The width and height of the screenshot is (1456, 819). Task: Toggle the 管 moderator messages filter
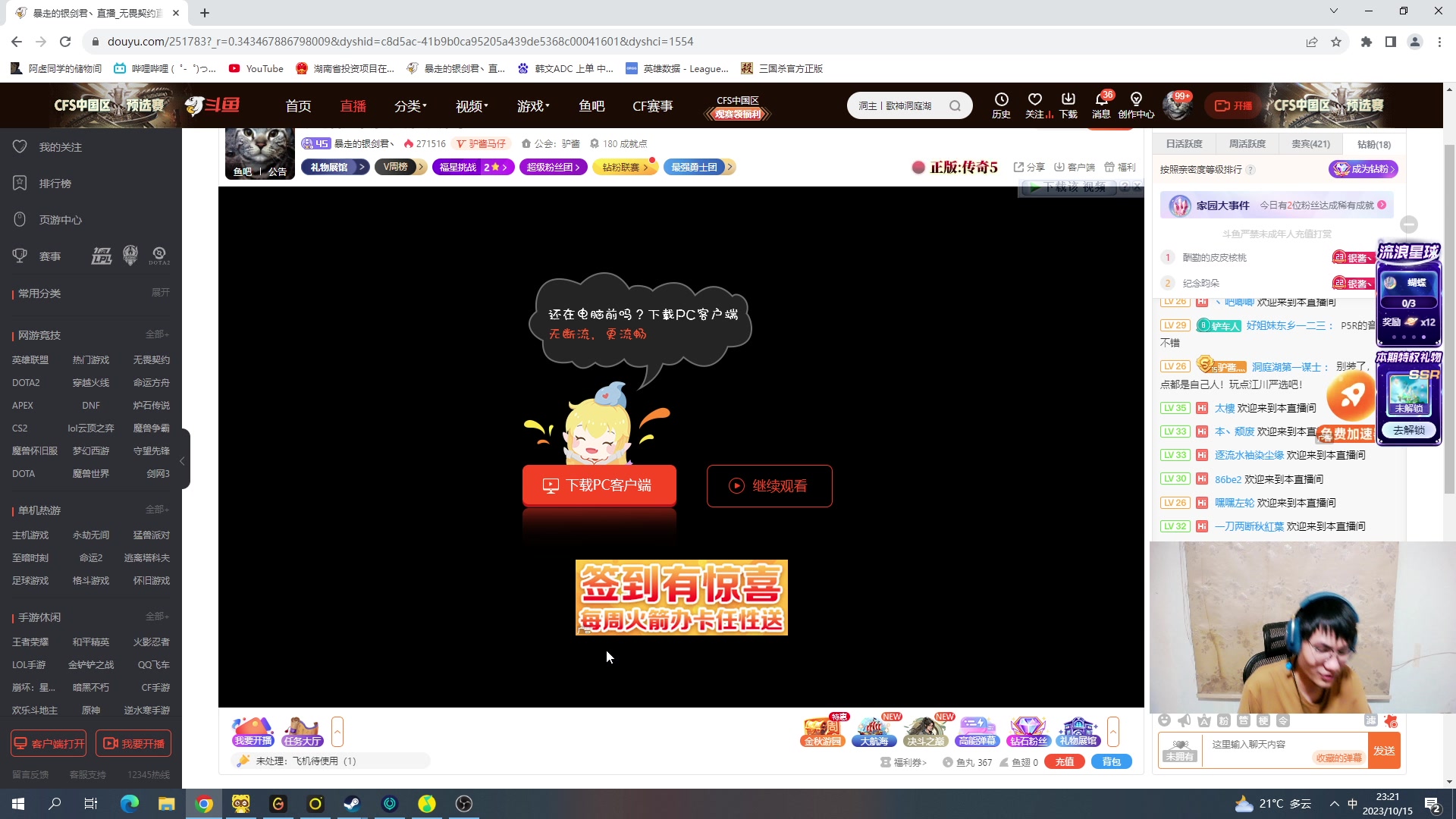(1244, 721)
